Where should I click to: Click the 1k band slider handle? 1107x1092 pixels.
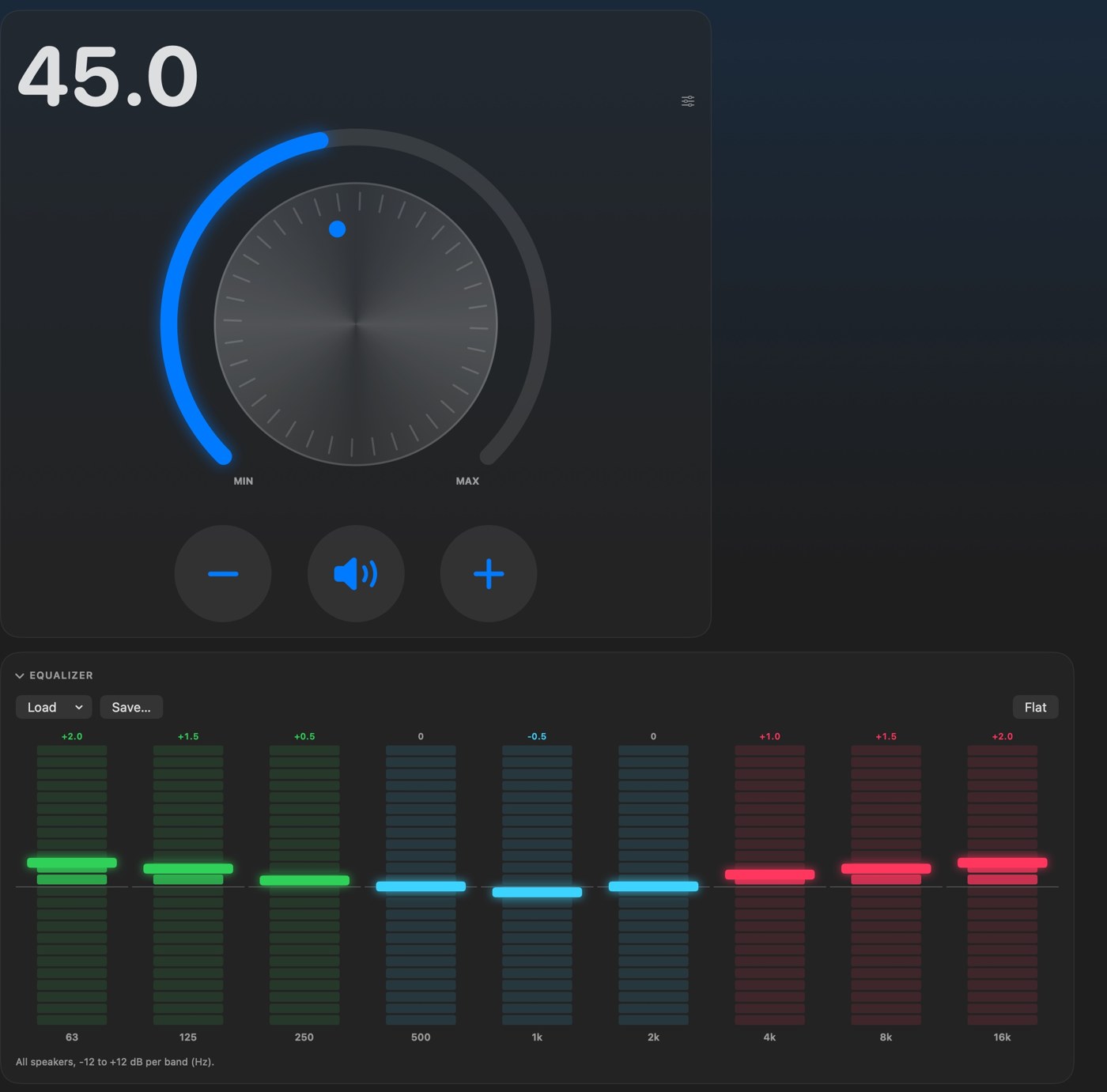tap(537, 892)
